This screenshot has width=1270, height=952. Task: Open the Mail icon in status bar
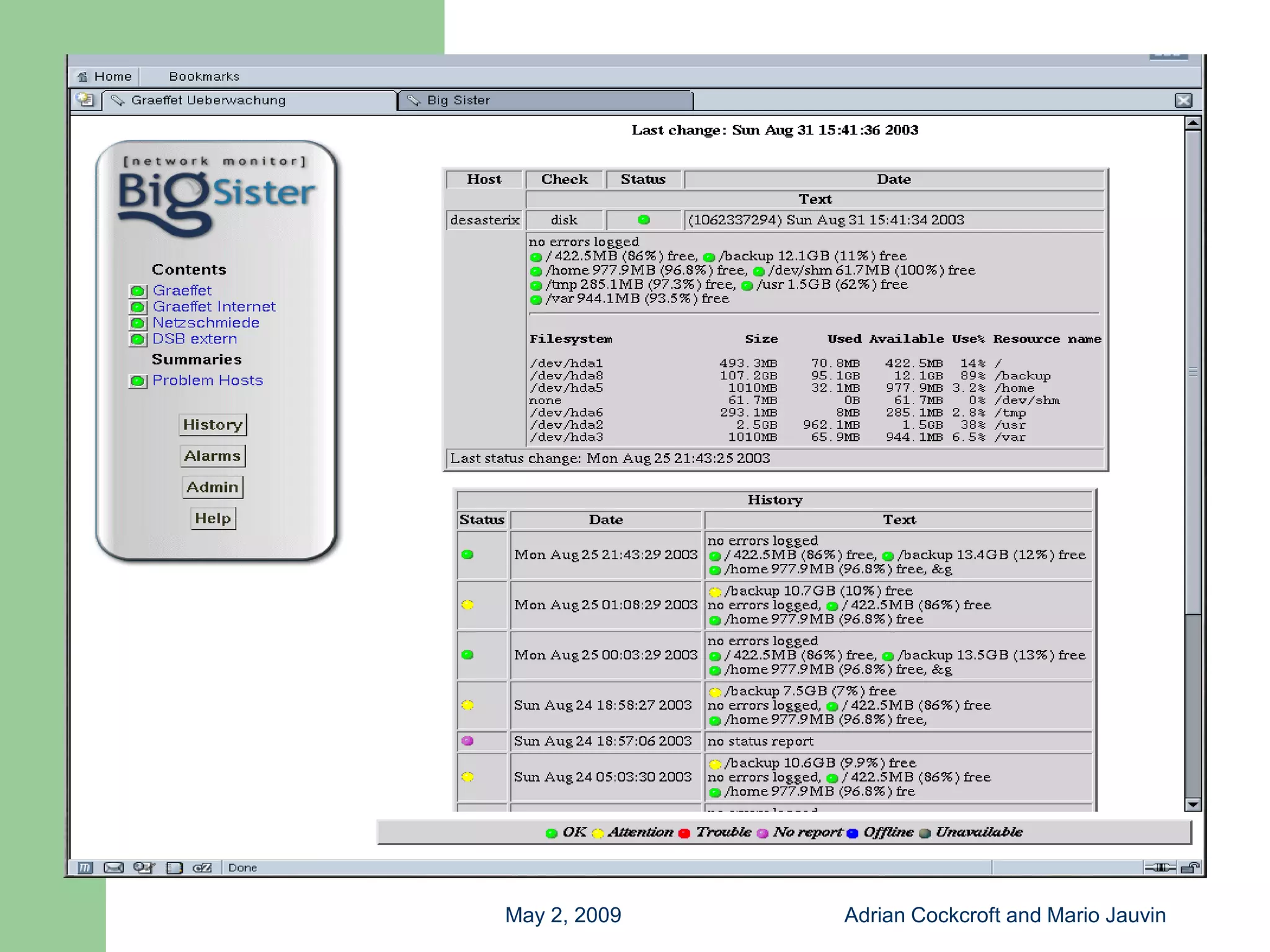[113, 868]
